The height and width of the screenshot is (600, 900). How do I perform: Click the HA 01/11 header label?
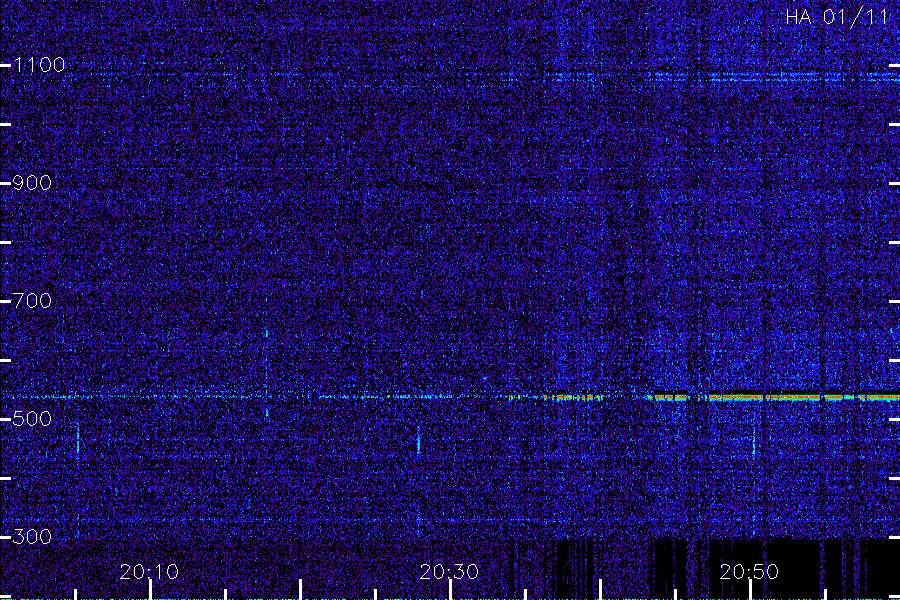click(837, 17)
